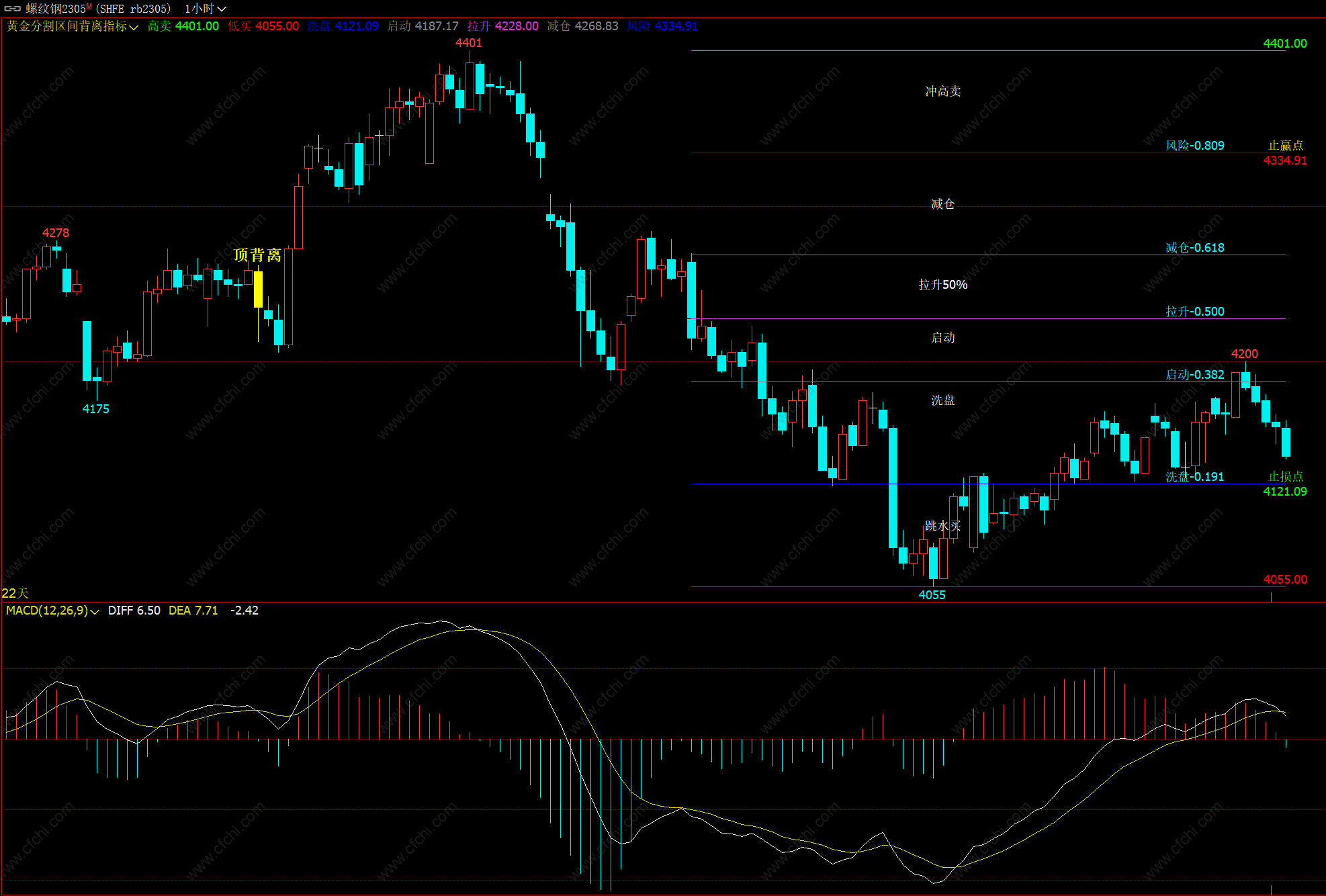
Task: Click the 螺纹钢2305 contract title
Action: pyautogui.click(x=55, y=9)
